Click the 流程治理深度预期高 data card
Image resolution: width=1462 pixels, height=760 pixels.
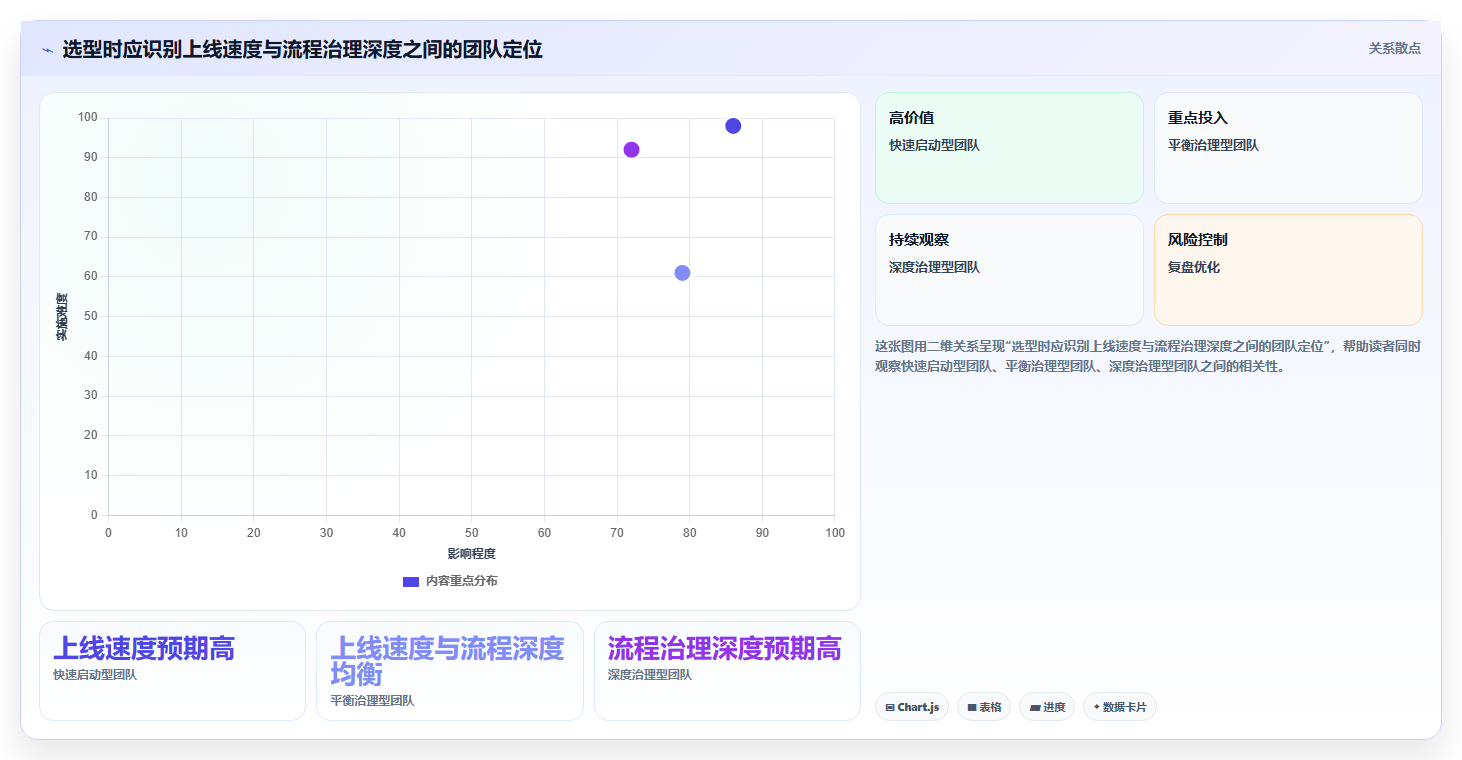pos(727,670)
